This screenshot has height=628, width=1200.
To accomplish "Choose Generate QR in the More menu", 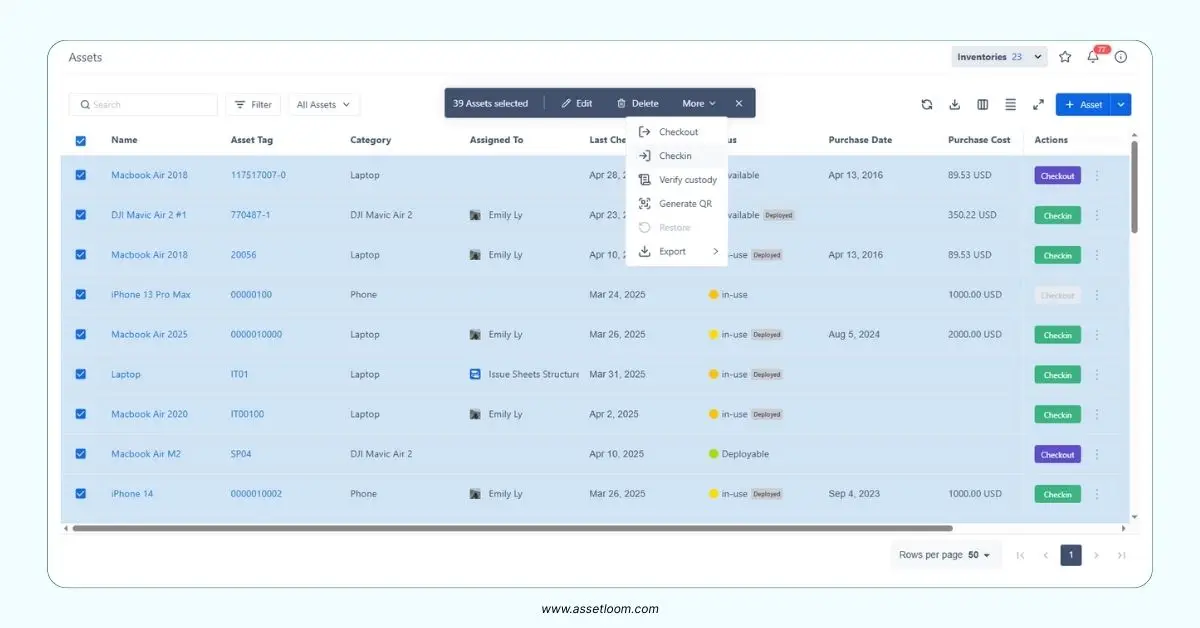I will click(685, 204).
